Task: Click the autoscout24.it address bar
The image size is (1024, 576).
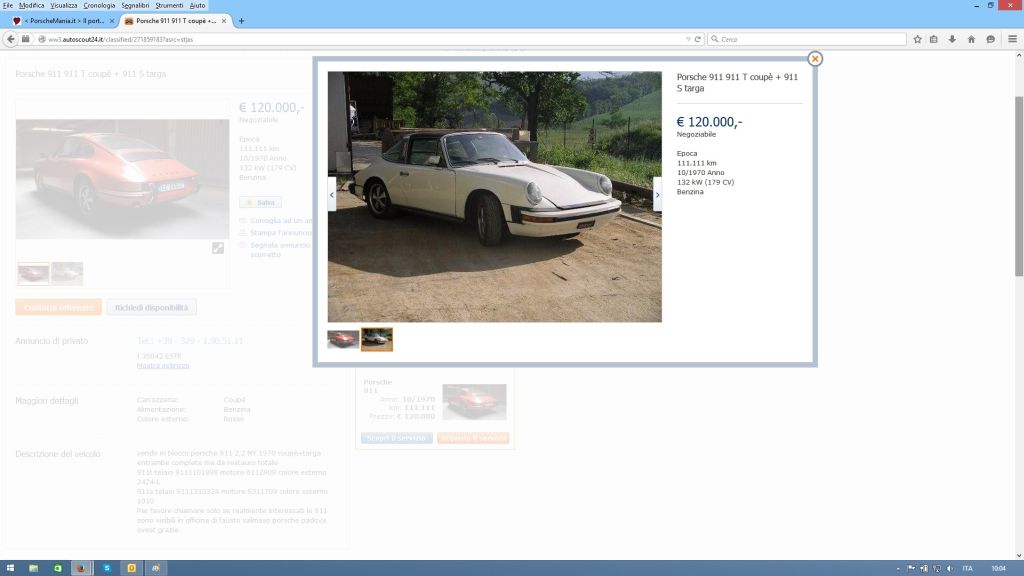Action: 366,39
